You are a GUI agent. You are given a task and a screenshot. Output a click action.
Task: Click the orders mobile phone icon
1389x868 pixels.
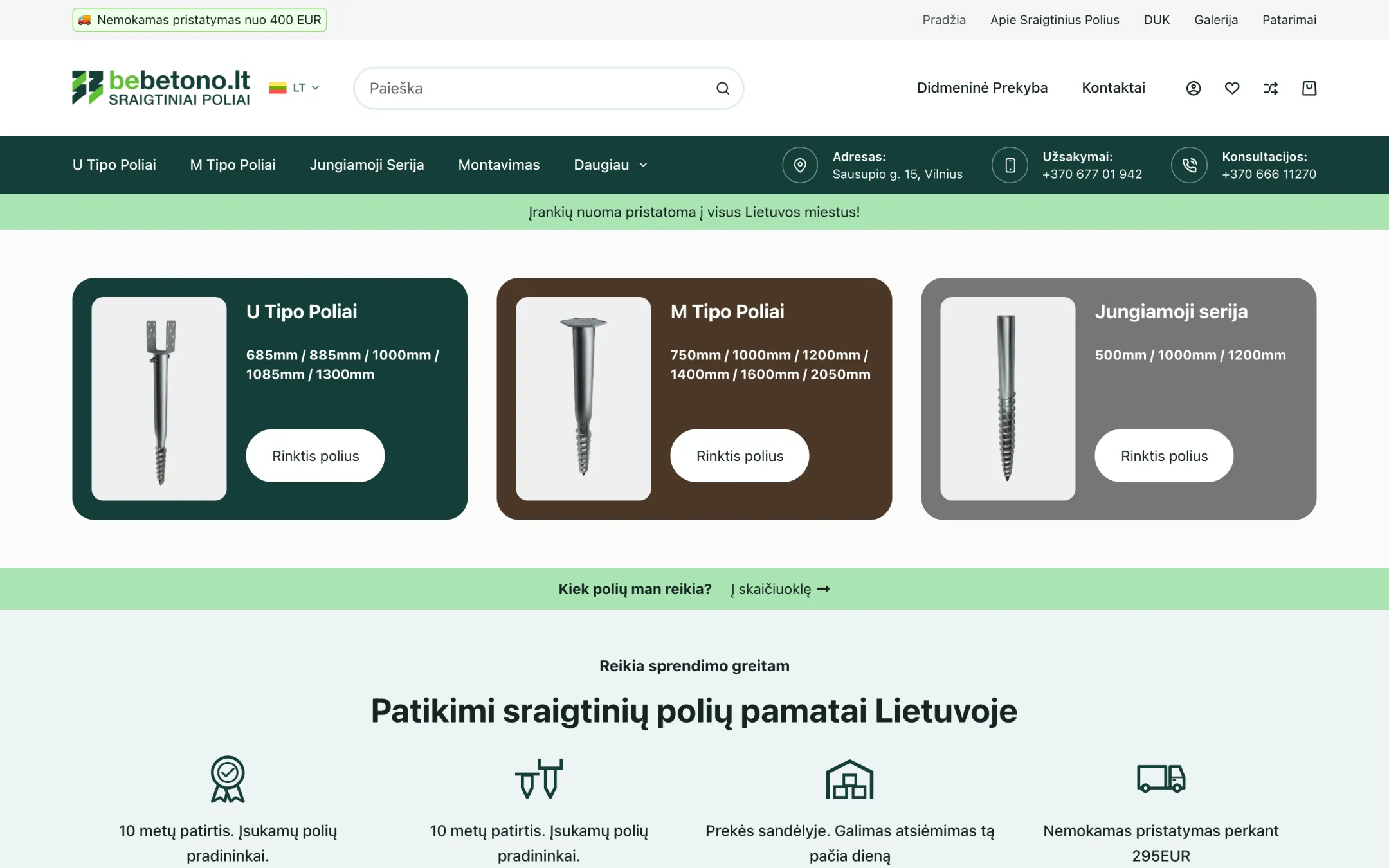[1010, 165]
